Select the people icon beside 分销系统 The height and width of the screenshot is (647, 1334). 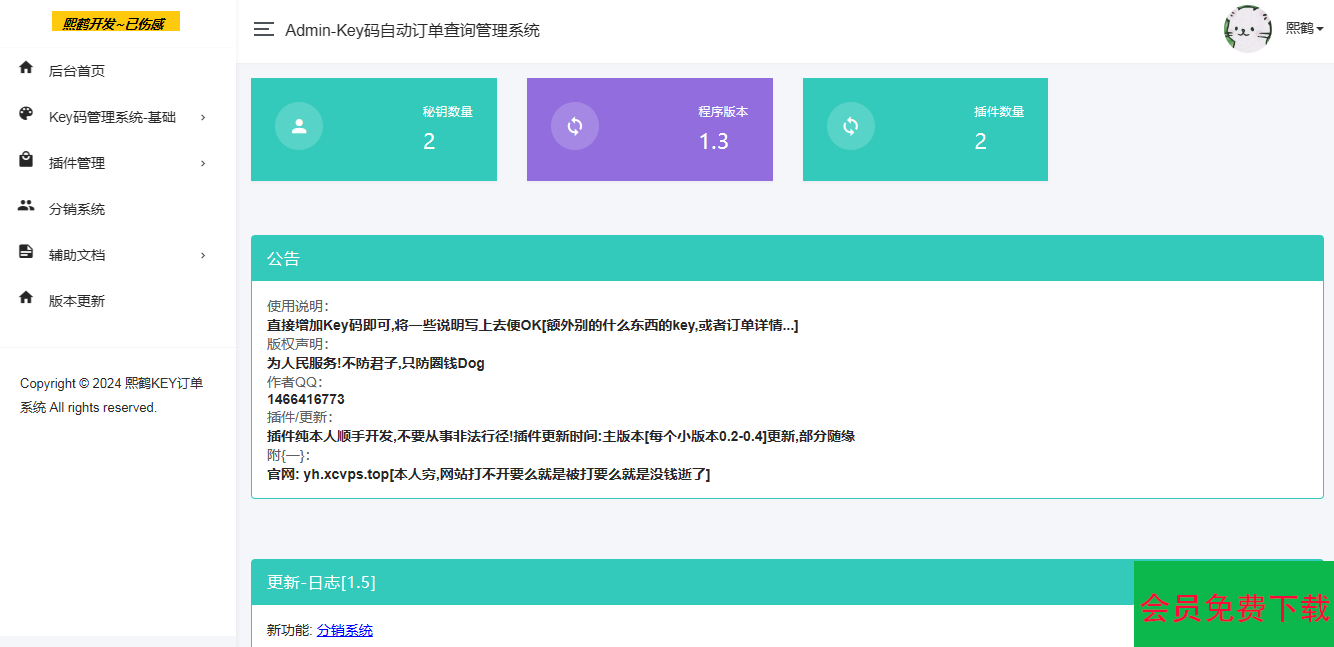point(25,208)
